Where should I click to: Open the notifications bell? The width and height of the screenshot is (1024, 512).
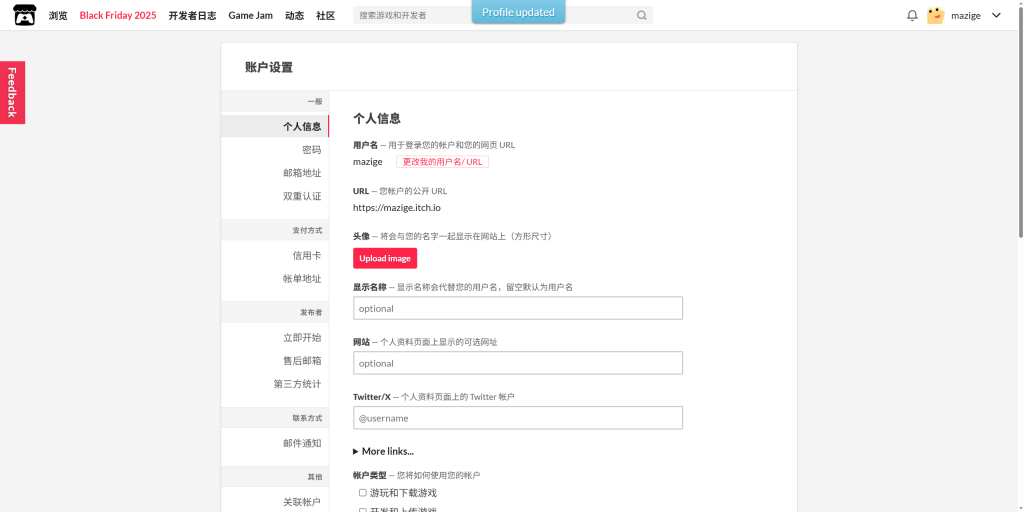[x=912, y=15]
